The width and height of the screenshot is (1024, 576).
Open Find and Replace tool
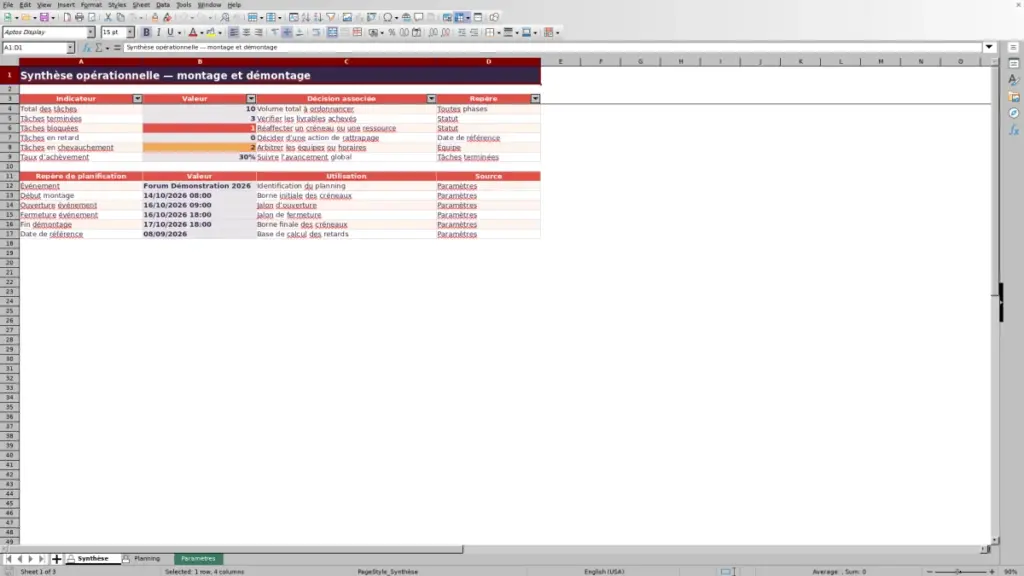(225, 18)
